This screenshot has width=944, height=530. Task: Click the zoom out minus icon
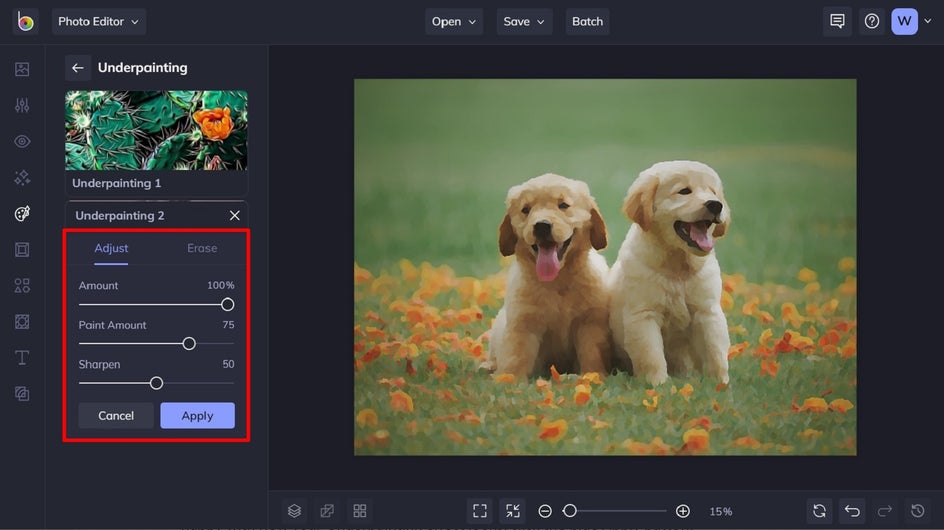coord(545,511)
